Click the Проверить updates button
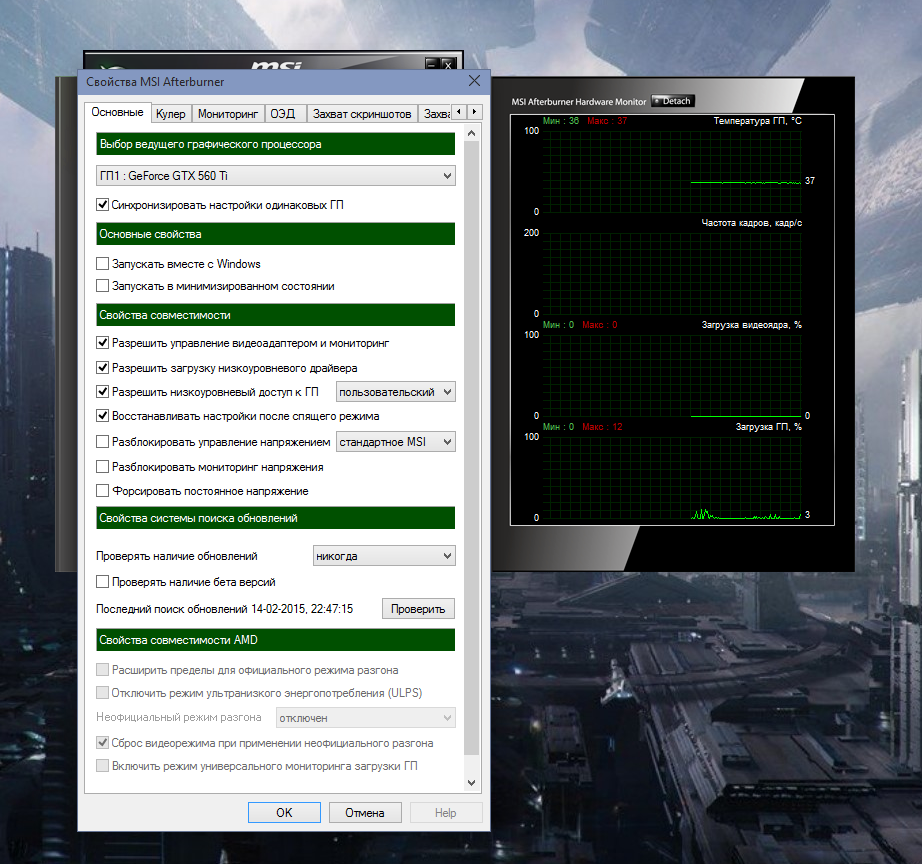 click(418, 609)
